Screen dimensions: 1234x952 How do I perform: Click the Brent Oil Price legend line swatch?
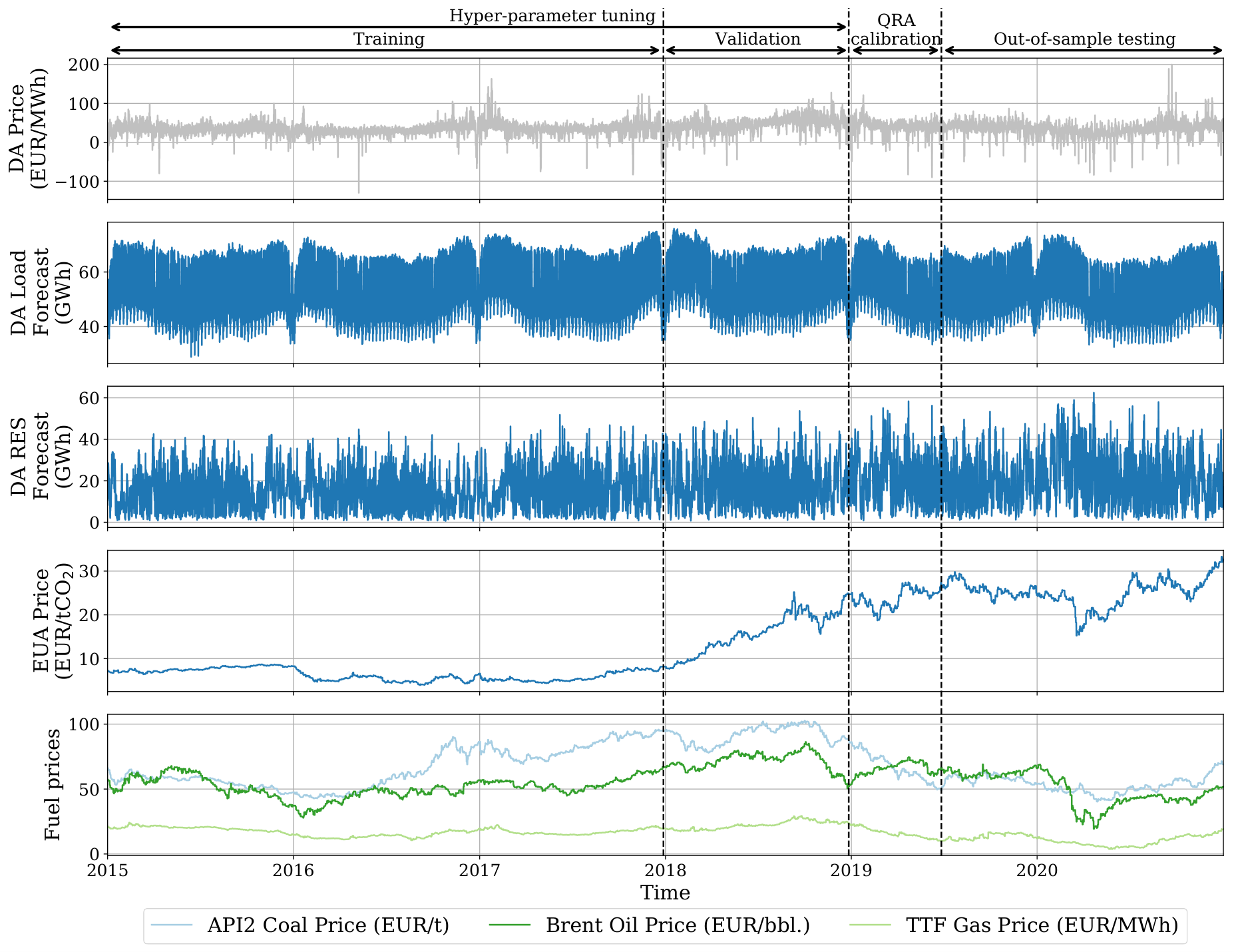point(510,925)
